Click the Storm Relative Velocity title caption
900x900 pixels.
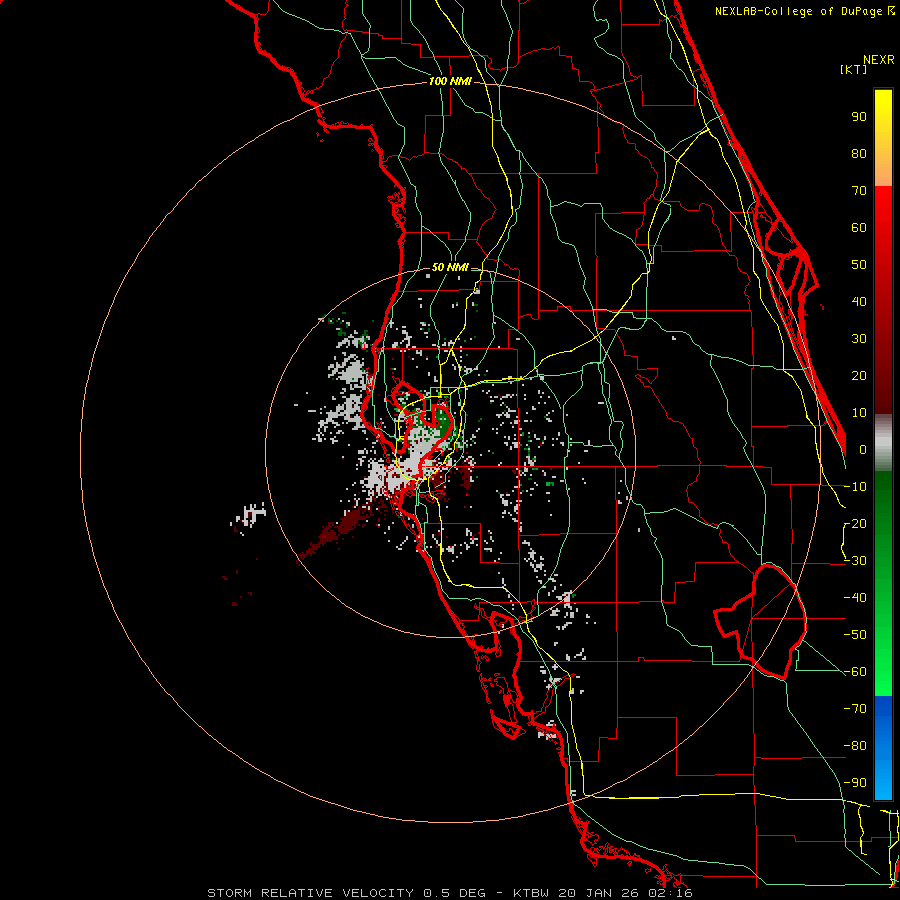[449, 893]
